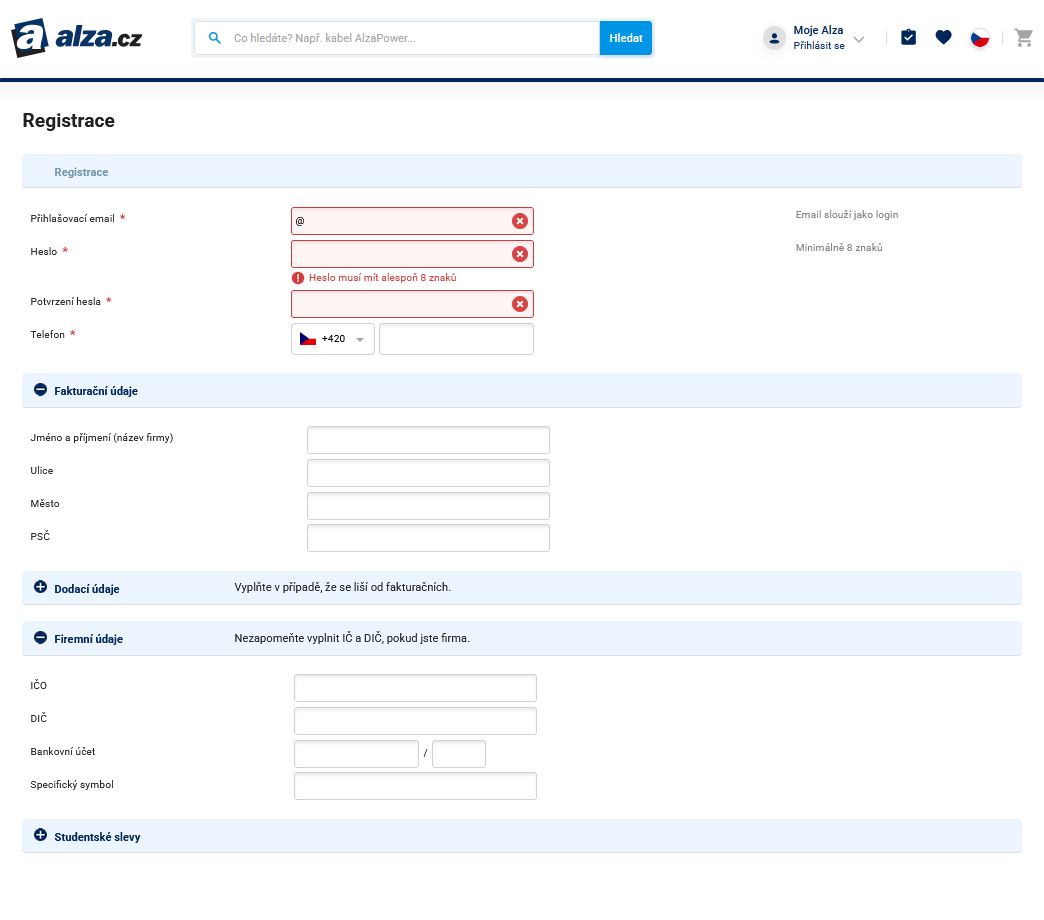Click the order tracking checkmark icon
The width and height of the screenshot is (1044, 920).
point(908,37)
